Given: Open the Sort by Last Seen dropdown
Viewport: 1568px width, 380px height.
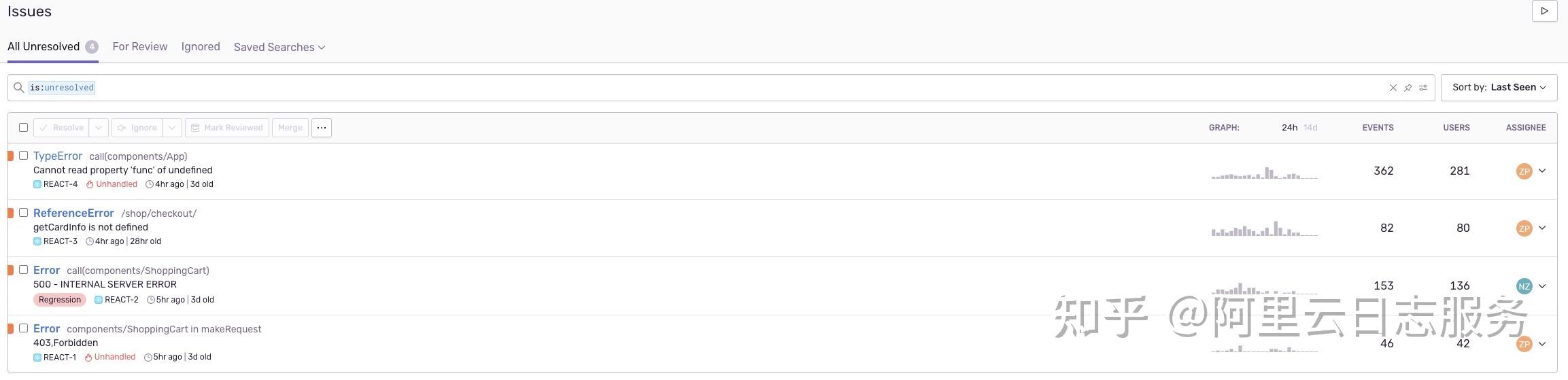Looking at the screenshot, I should tap(1499, 88).
